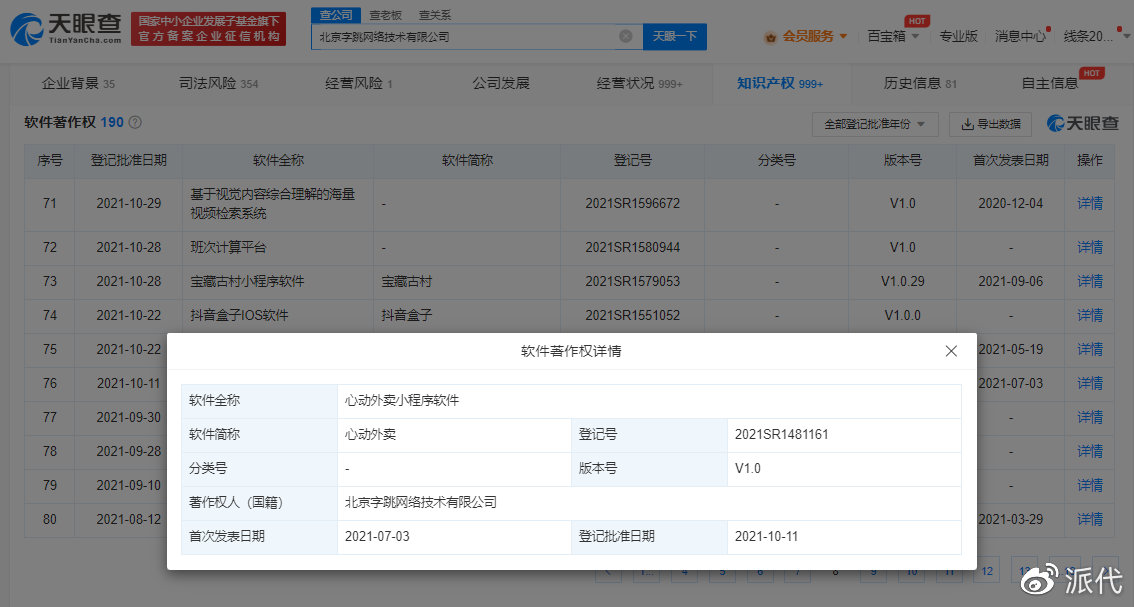
Task: Switch to 公司发展 tab
Action: click(501, 83)
